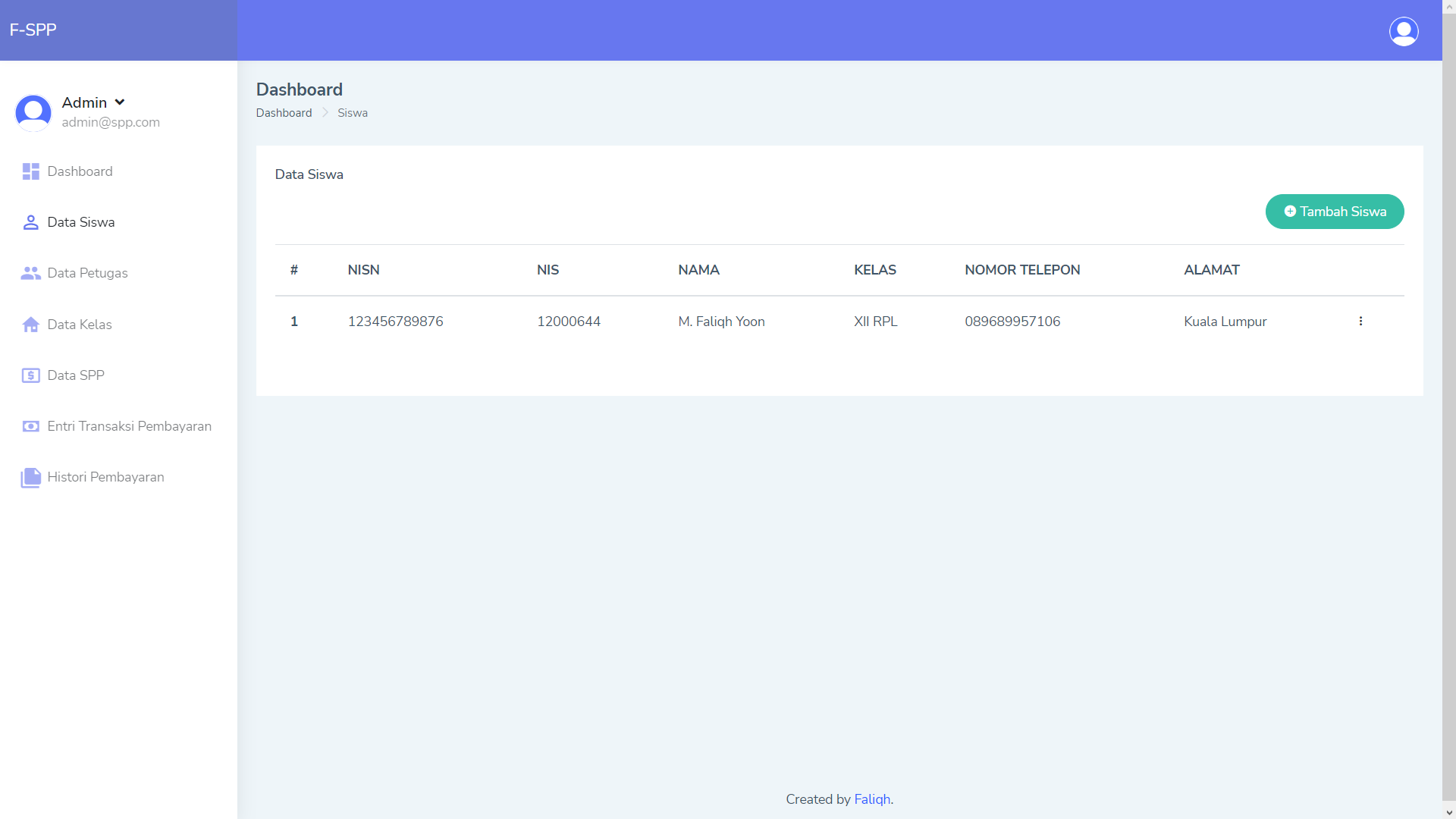Click the Siswa breadcrumb item
The image size is (1456, 819).
click(353, 113)
